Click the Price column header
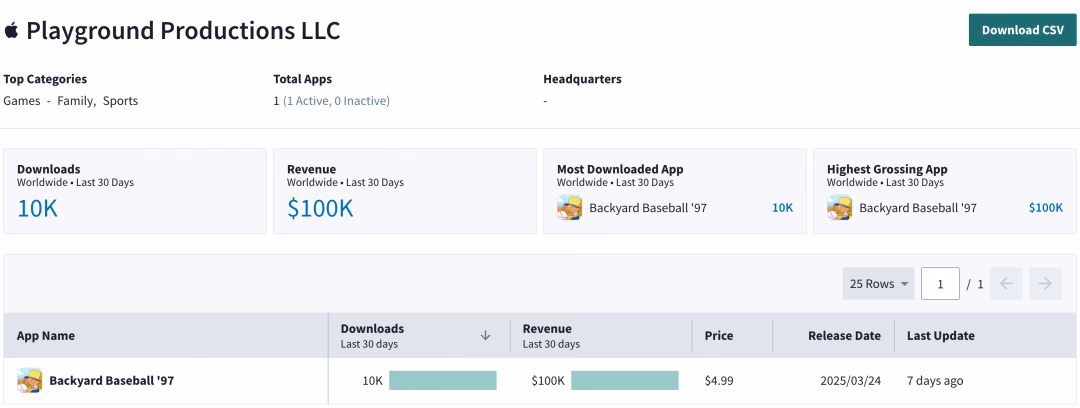This screenshot has width=1080, height=408. [732, 336]
